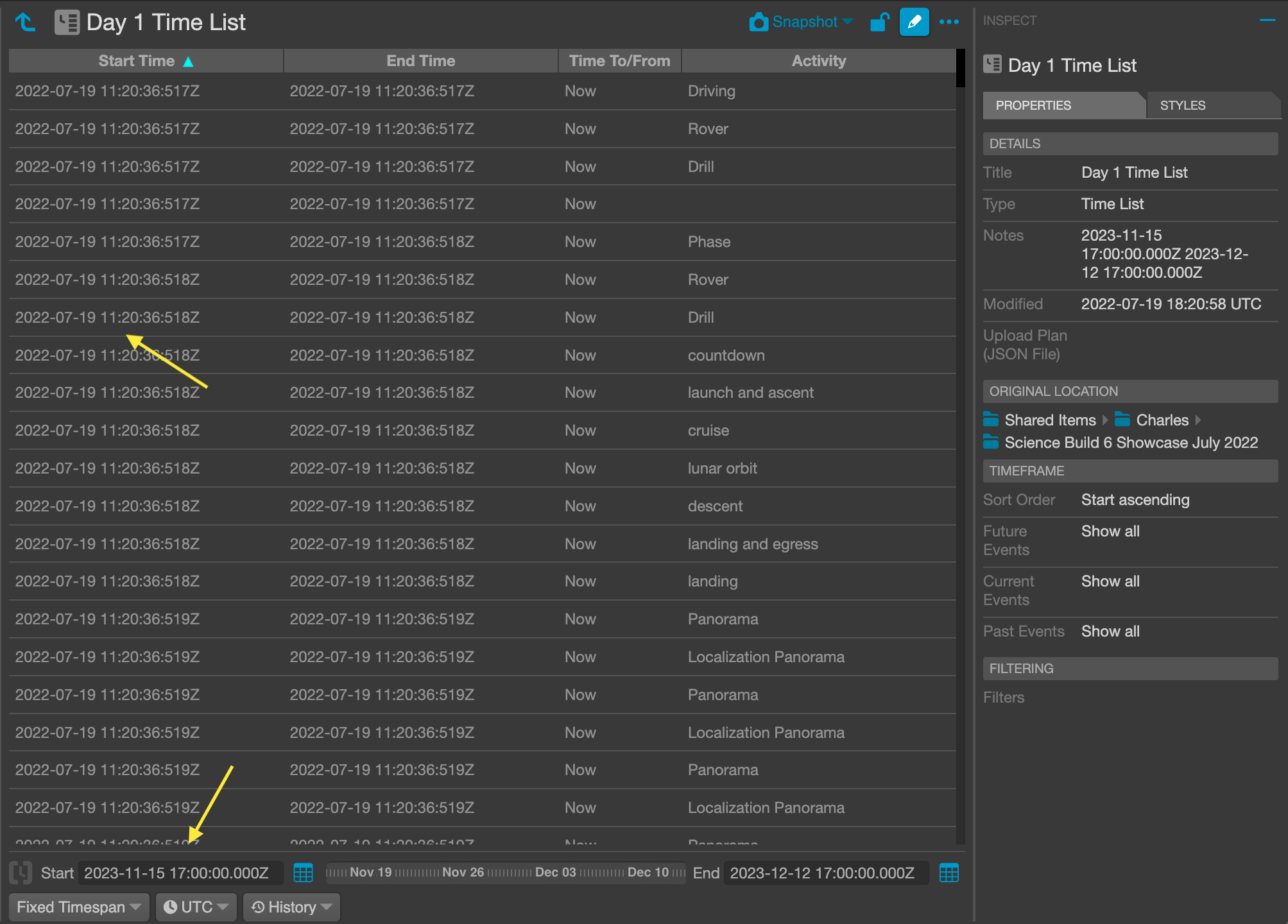
Task: Open the three-dot actions menu
Action: point(949,21)
